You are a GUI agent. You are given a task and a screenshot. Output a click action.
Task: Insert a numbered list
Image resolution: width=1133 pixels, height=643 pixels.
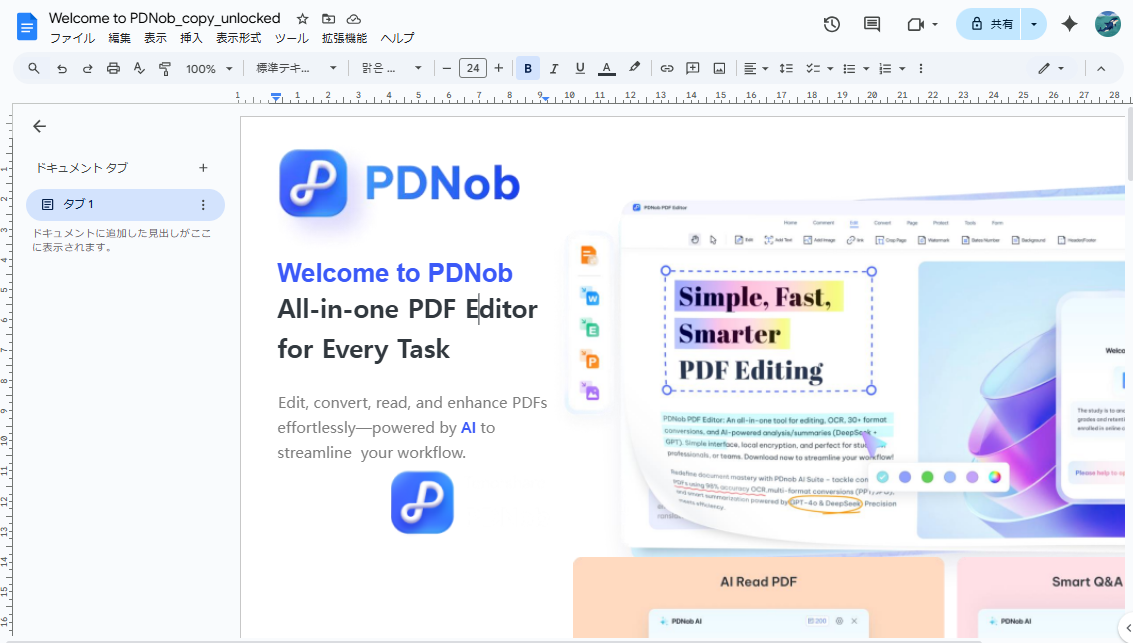[x=885, y=69]
